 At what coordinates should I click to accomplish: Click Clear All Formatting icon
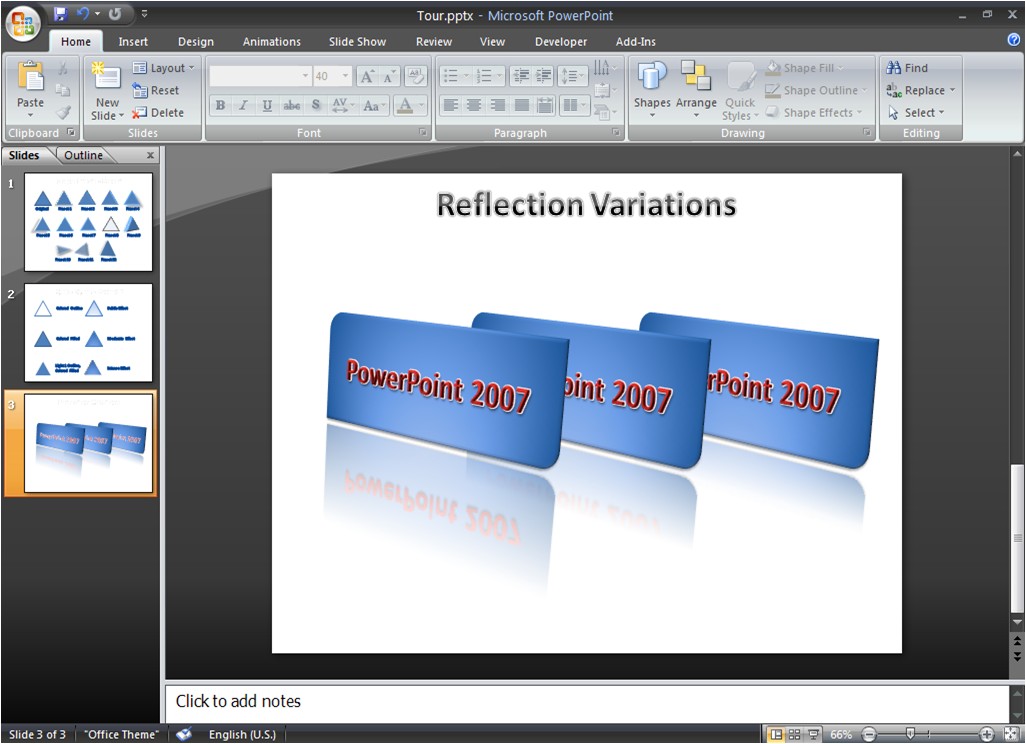pyautogui.click(x=416, y=77)
